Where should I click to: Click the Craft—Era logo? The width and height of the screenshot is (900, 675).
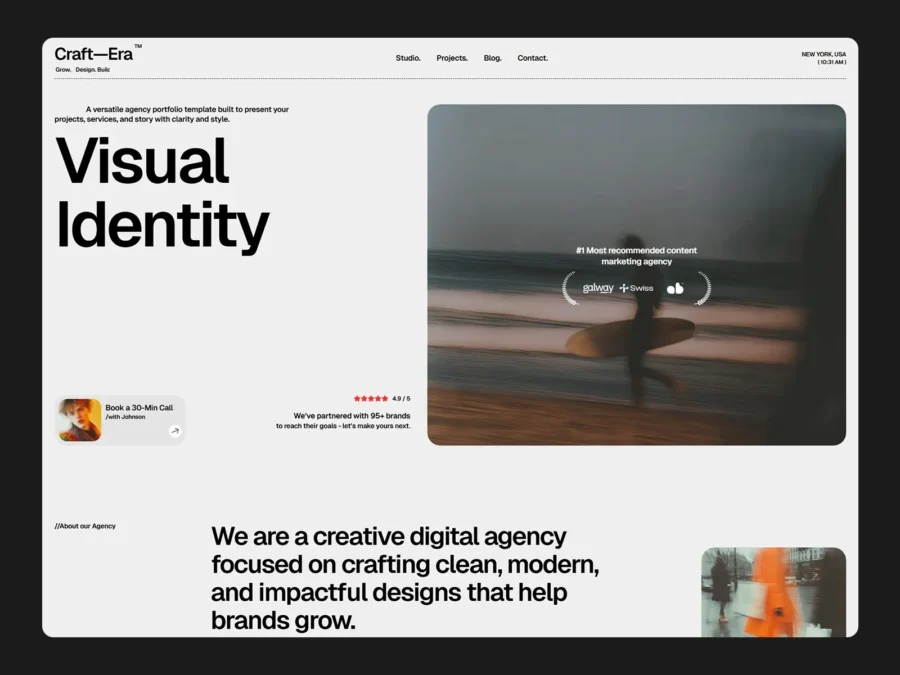93,54
